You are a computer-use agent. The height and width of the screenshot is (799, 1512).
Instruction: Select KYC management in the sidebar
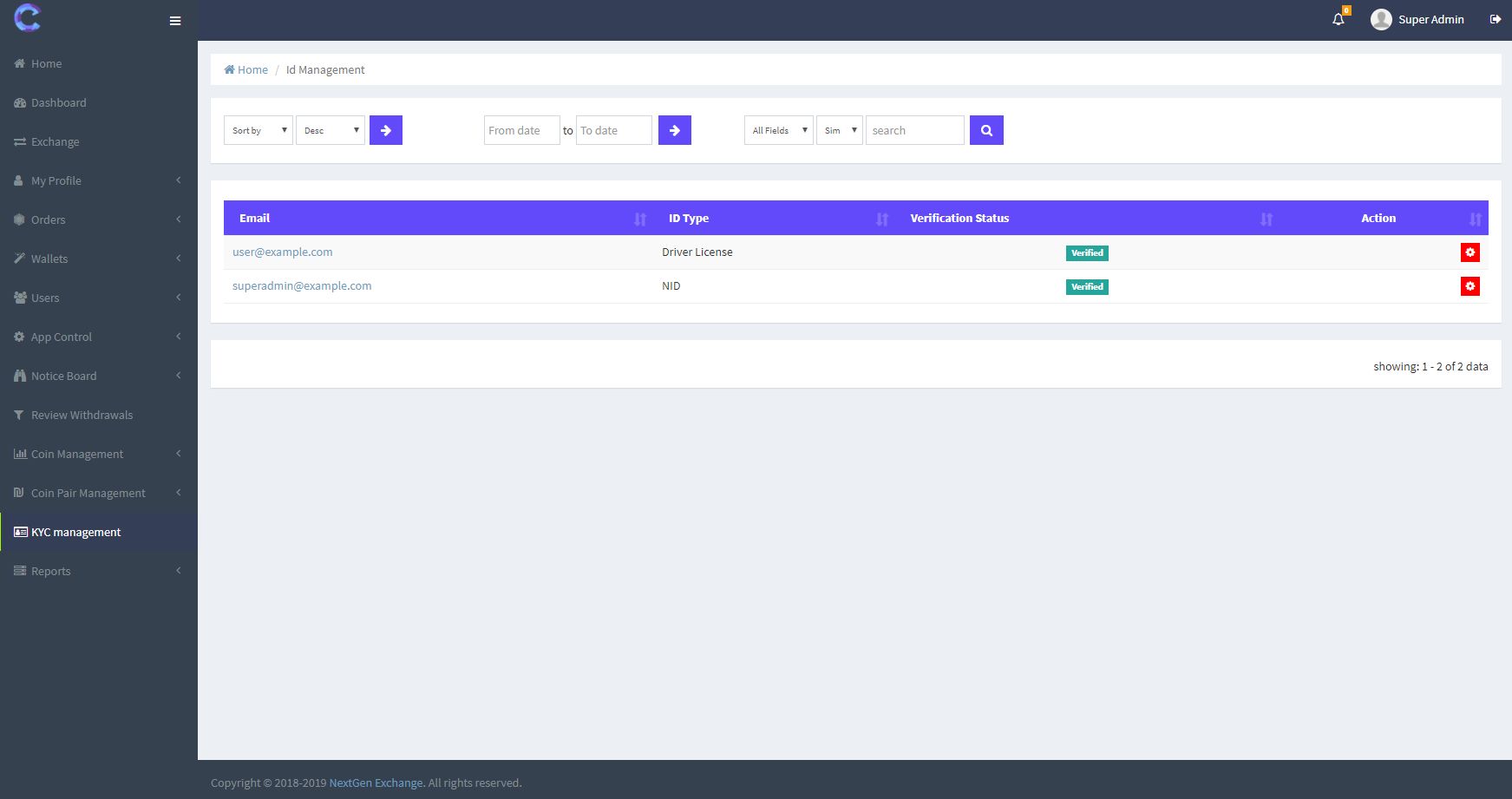pyautogui.click(x=99, y=532)
